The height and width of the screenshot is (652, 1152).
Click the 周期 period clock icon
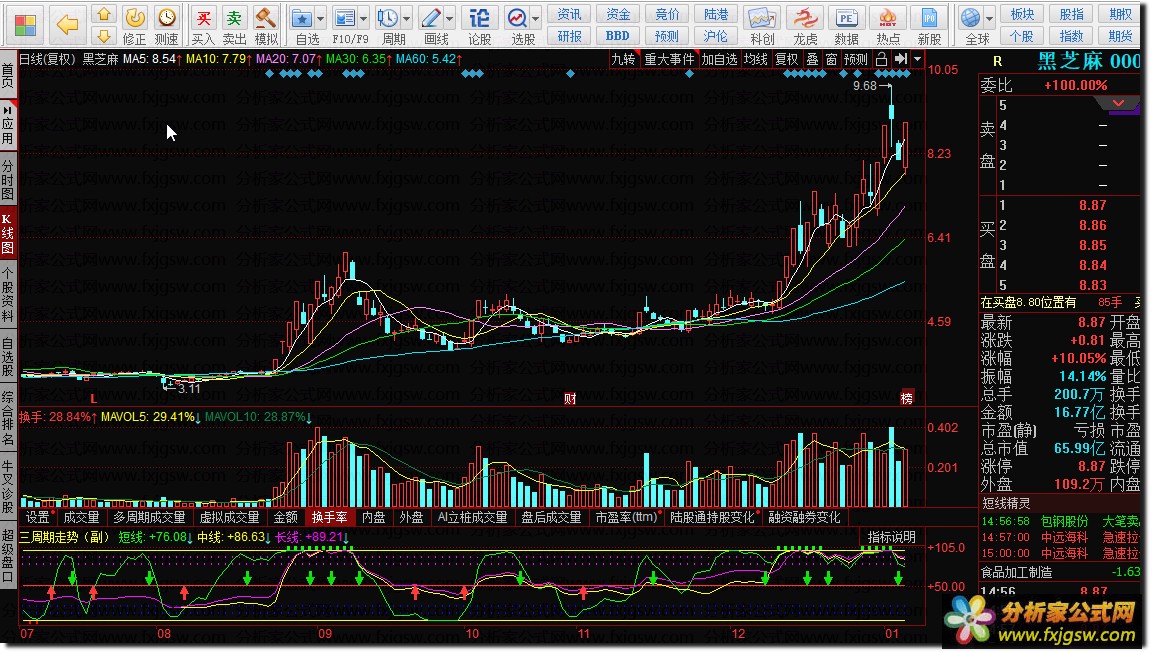(387, 18)
